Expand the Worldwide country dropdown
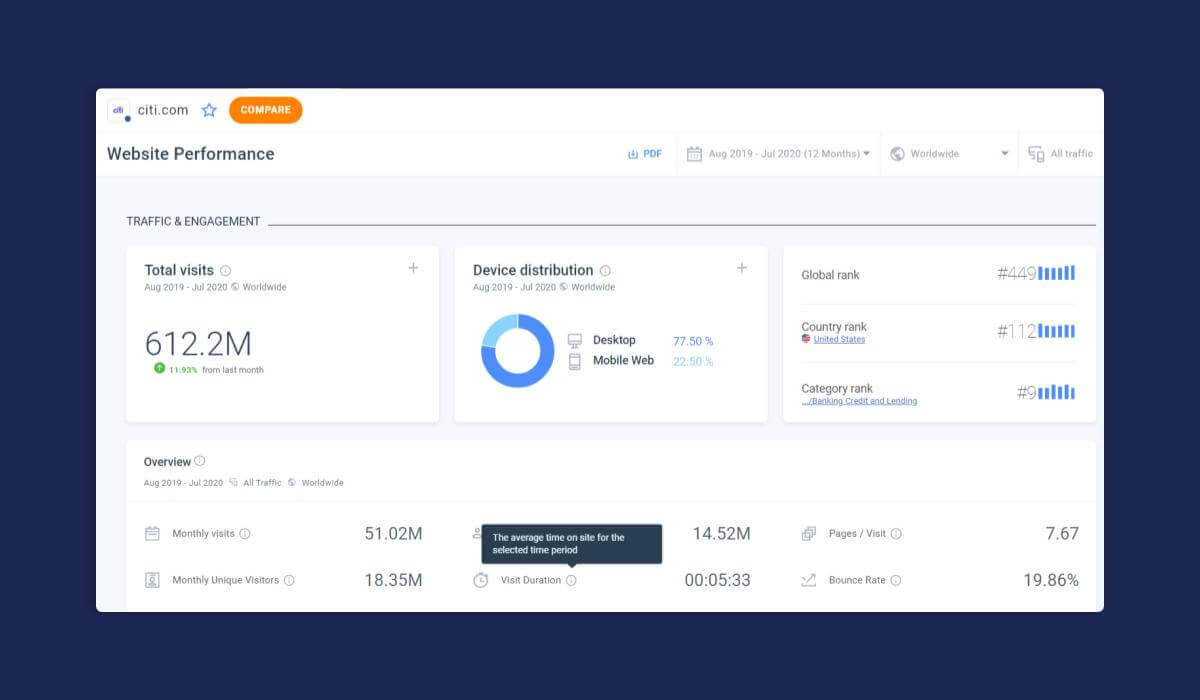1200x700 pixels. pos(948,154)
